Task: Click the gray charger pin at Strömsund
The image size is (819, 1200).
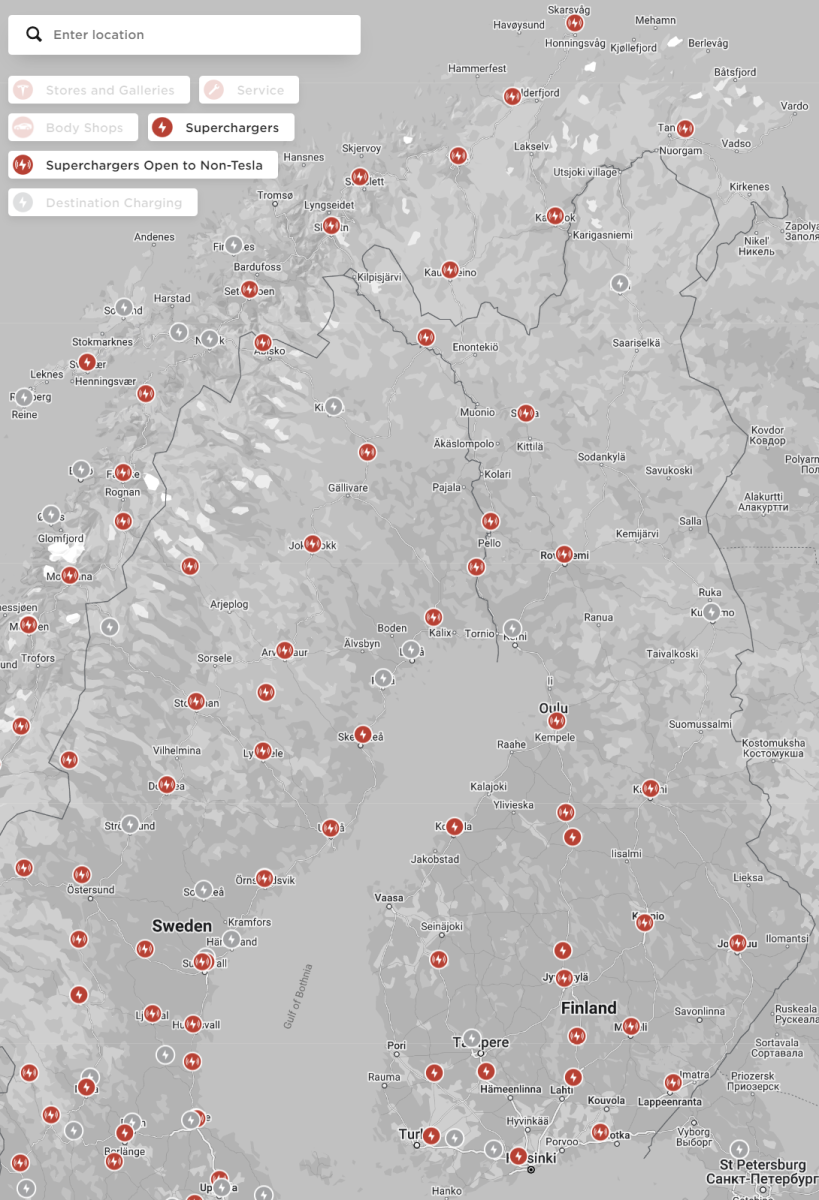Action: 130,824
